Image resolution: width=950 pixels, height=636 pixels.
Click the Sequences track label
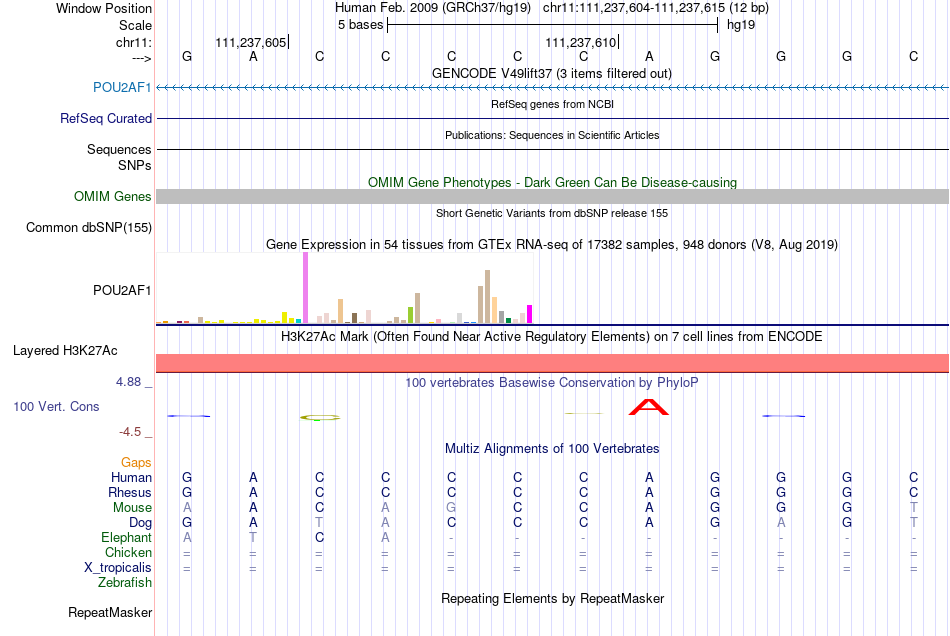(x=119, y=150)
